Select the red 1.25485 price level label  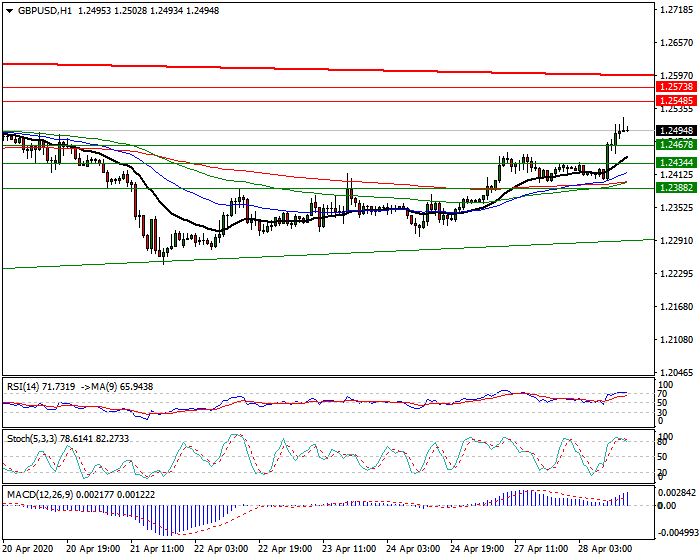[677, 101]
